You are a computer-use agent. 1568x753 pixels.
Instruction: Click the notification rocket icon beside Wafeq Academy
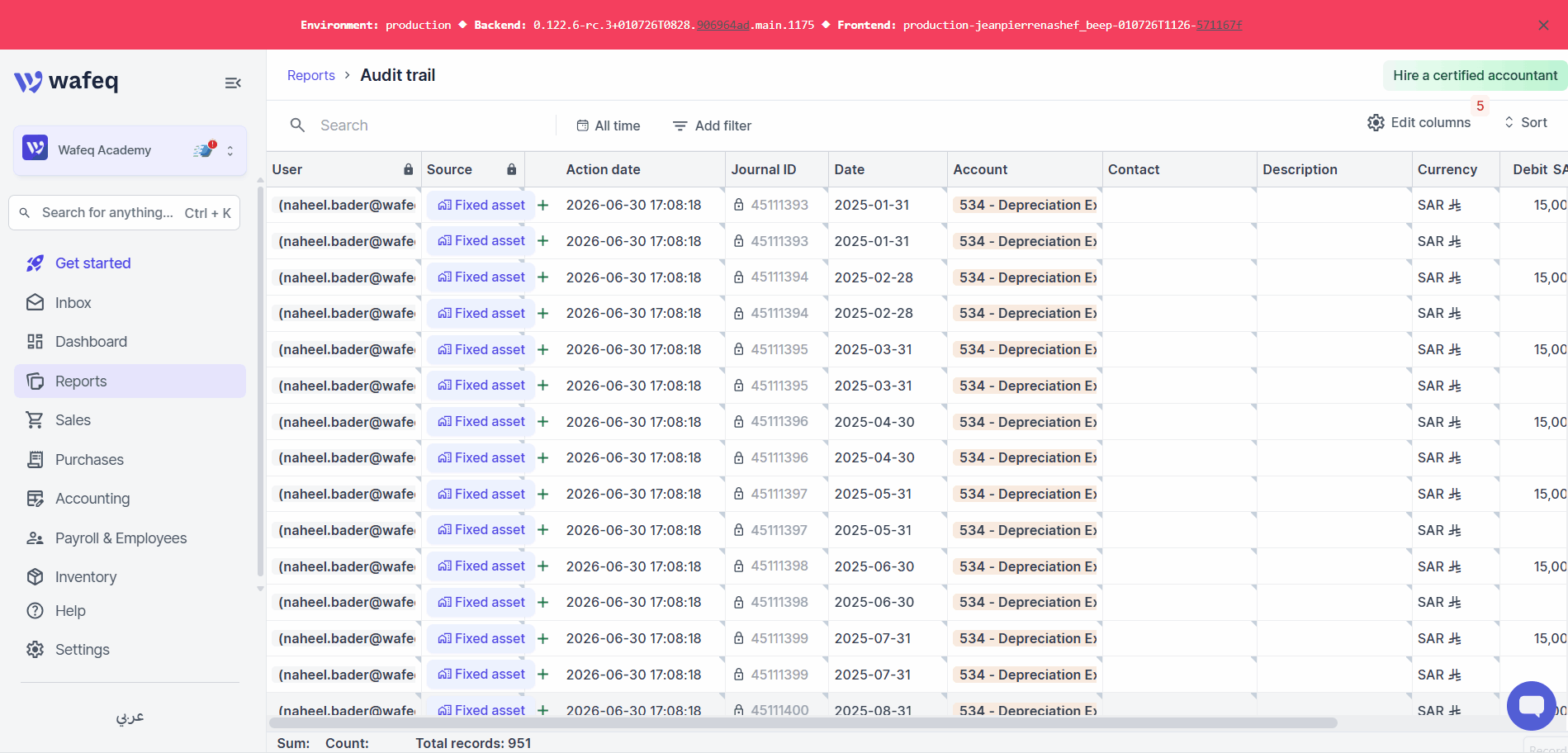(204, 149)
